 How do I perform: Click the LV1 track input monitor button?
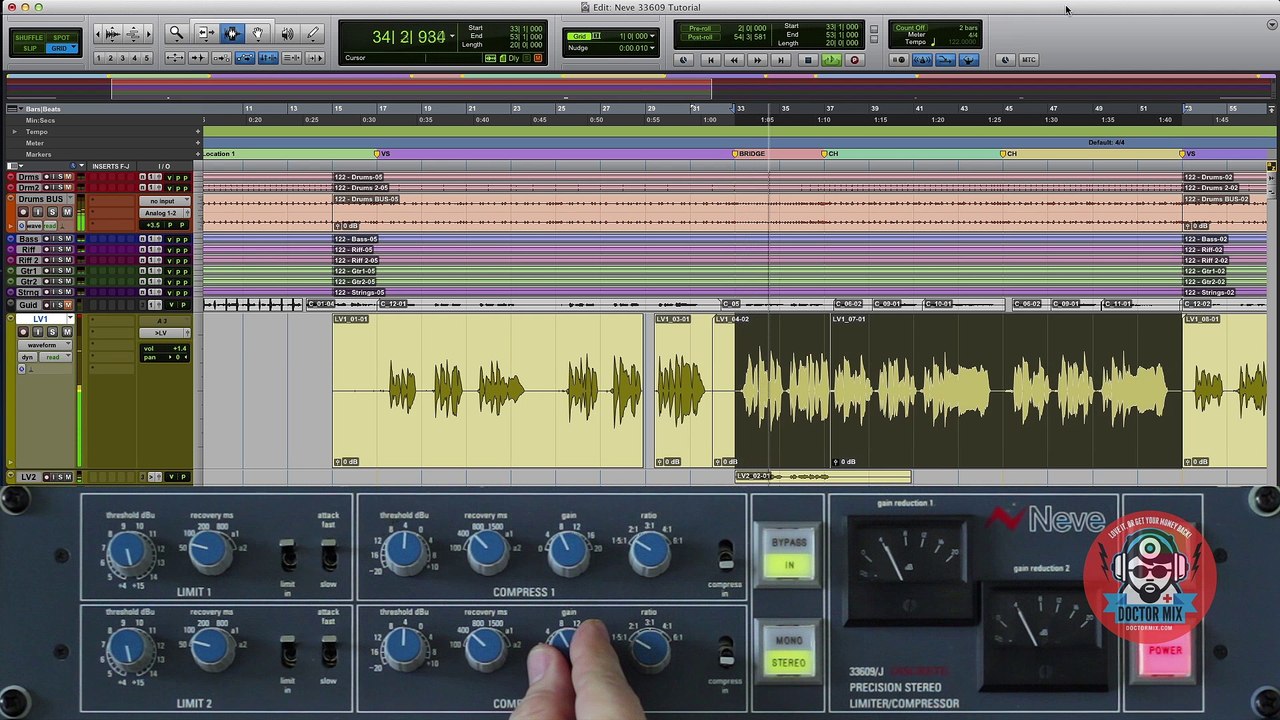point(38,332)
